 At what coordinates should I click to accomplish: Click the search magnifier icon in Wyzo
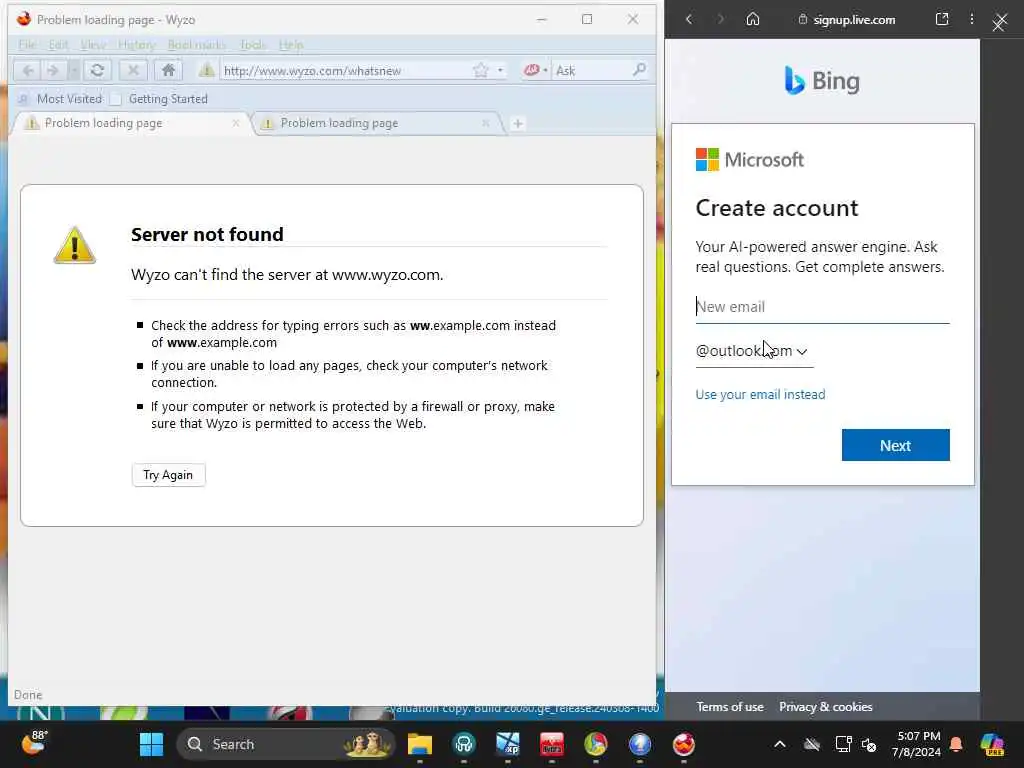tap(639, 70)
